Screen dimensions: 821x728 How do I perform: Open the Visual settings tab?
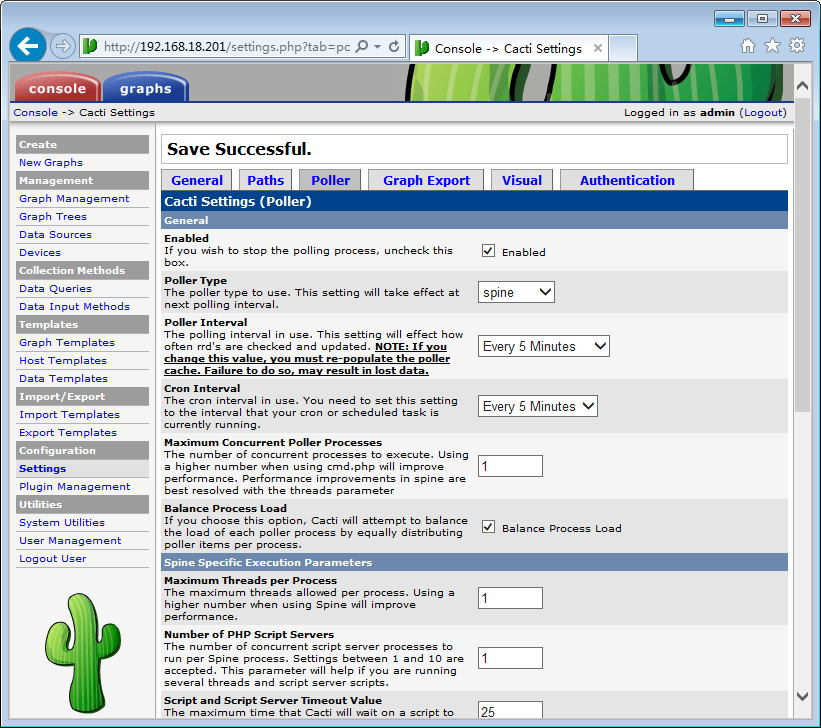click(x=522, y=180)
